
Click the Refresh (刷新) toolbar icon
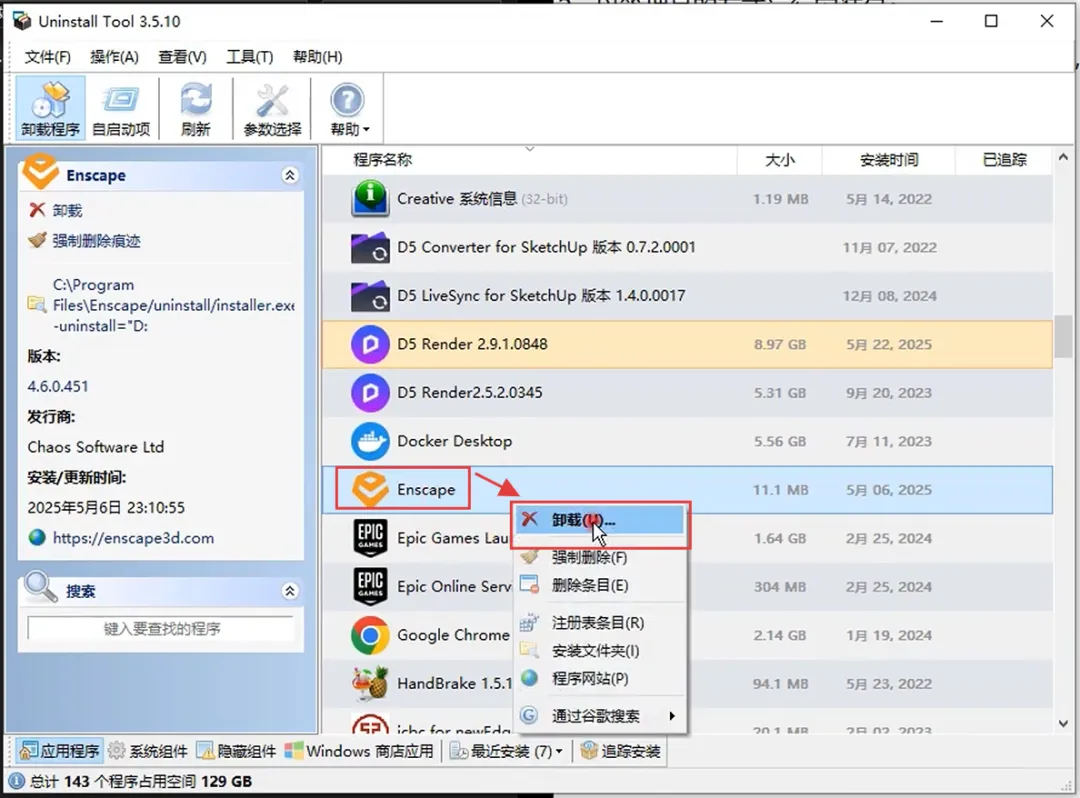[x=196, y=108]
